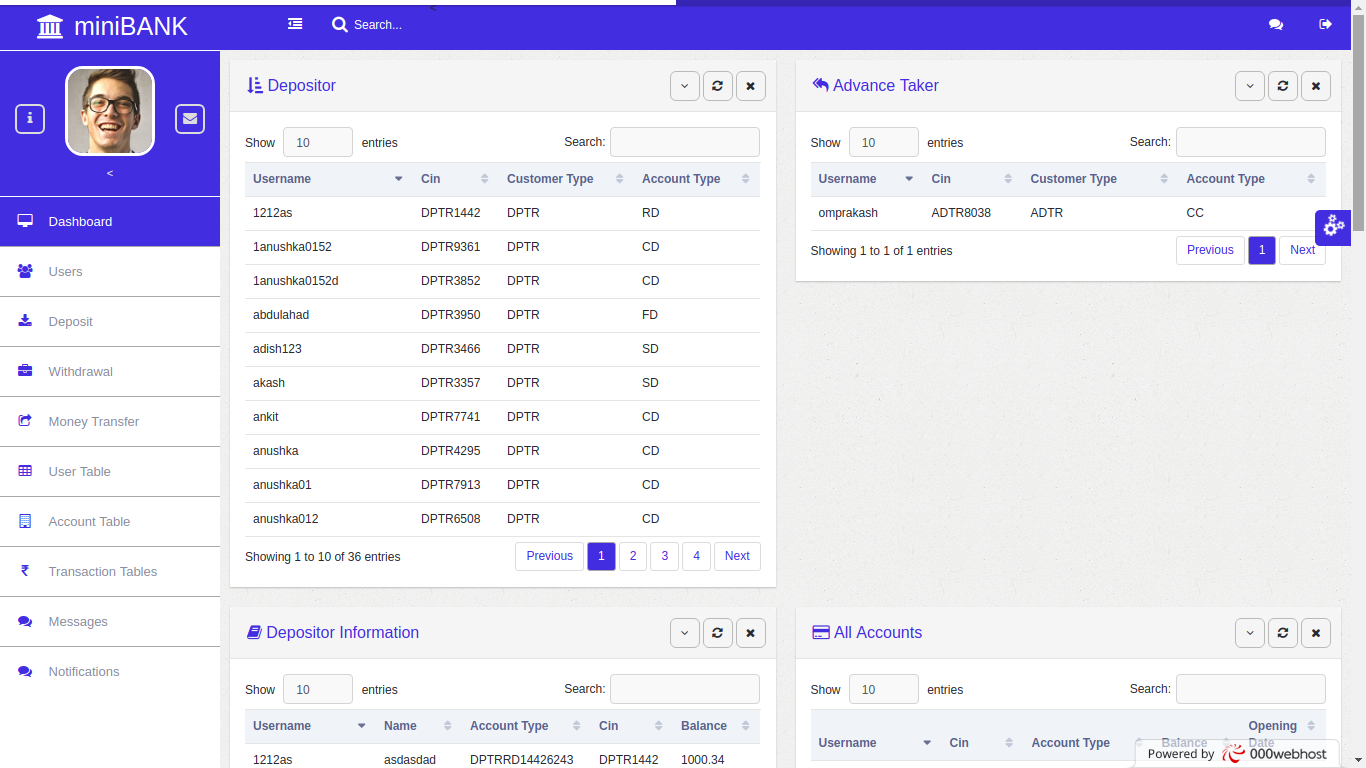Go to page 4 of Depositor table

point(697,556)
